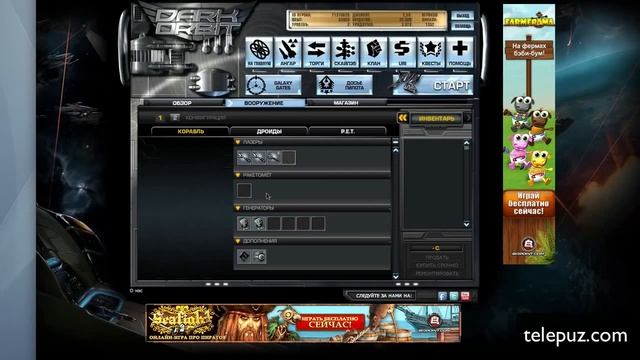Select the КОРАБЛЬ sub-tab
Viewport: 640px width, 360px height.
(191, 131)
